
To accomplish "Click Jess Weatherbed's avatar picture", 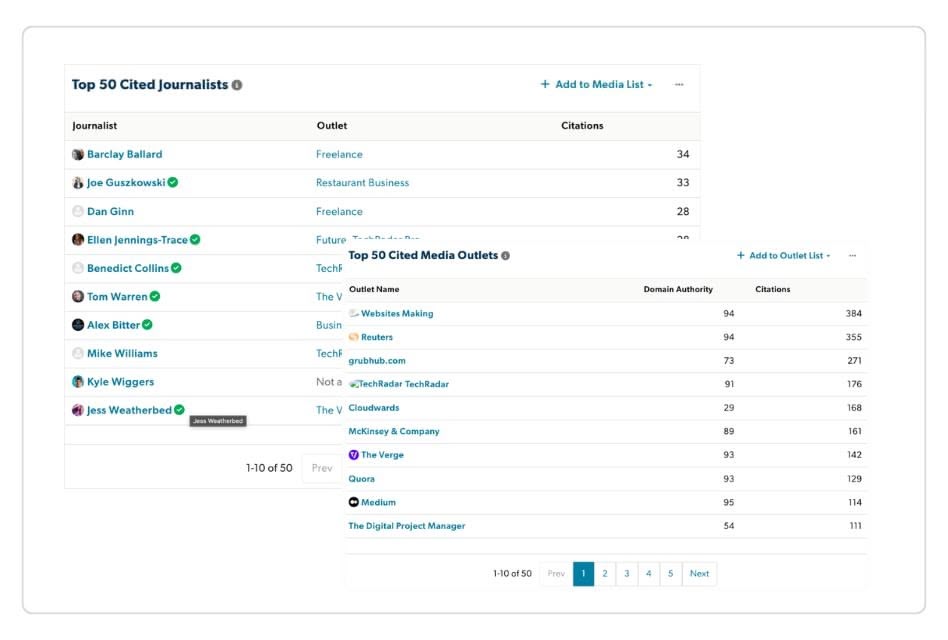I will (x=78, y=410).
